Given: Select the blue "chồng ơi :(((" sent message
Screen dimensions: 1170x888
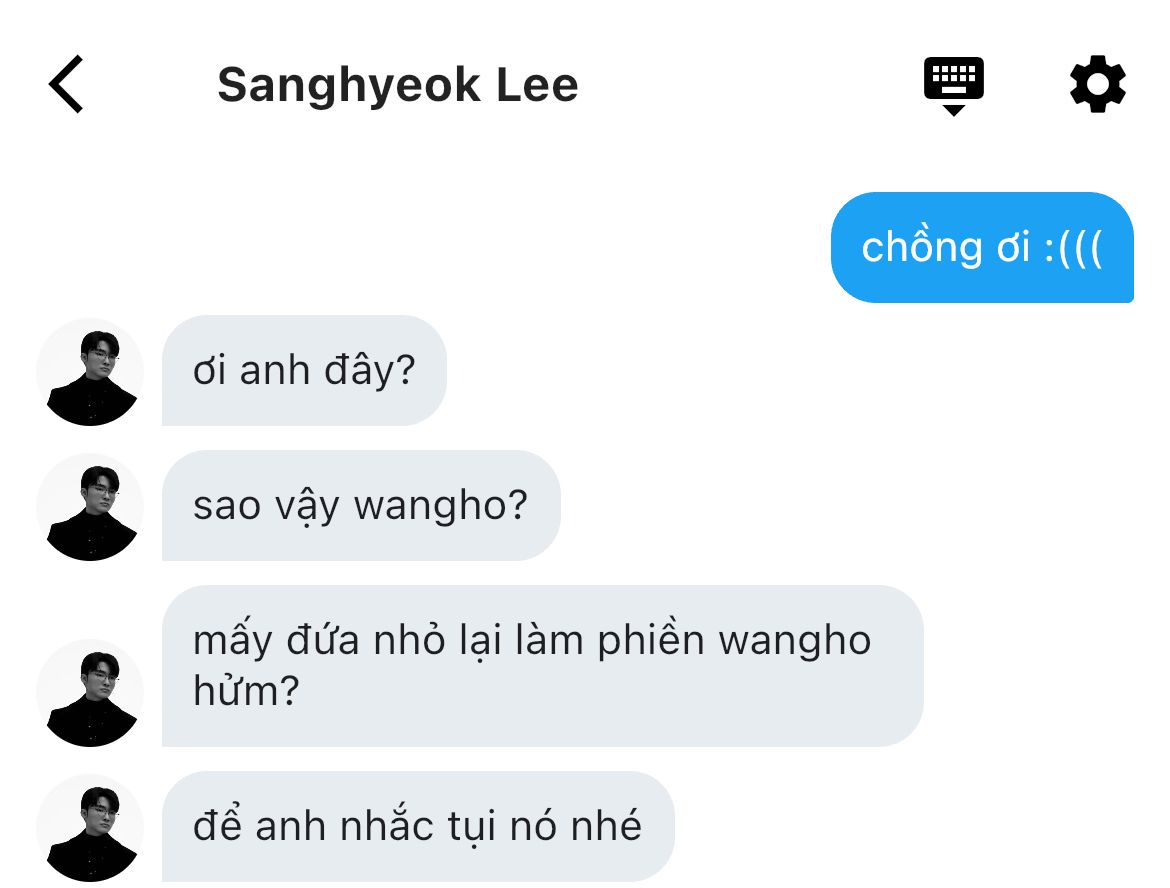Looking at the screenshot, I should [x=982, y=248].
